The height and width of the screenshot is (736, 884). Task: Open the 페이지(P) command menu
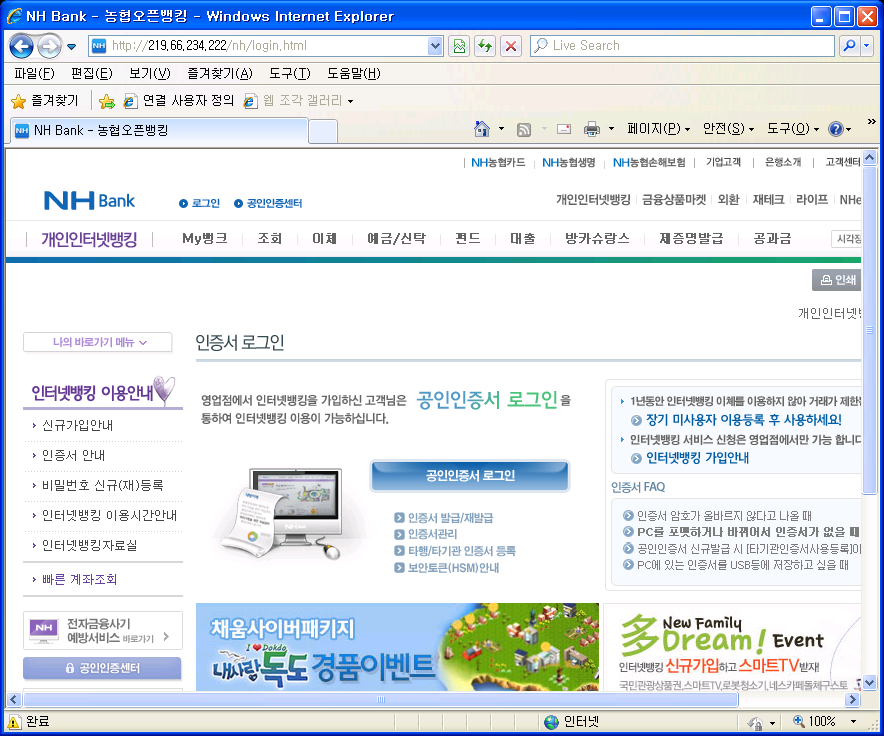pos(658,129)
